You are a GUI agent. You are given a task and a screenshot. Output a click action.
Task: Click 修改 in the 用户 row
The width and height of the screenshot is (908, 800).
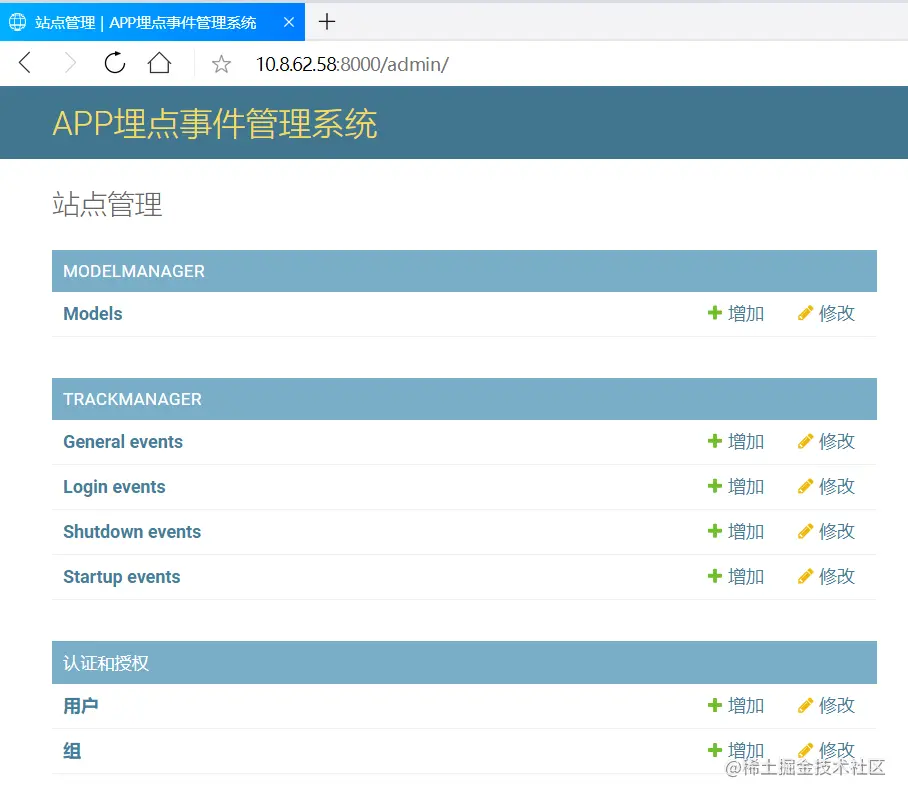826,706
